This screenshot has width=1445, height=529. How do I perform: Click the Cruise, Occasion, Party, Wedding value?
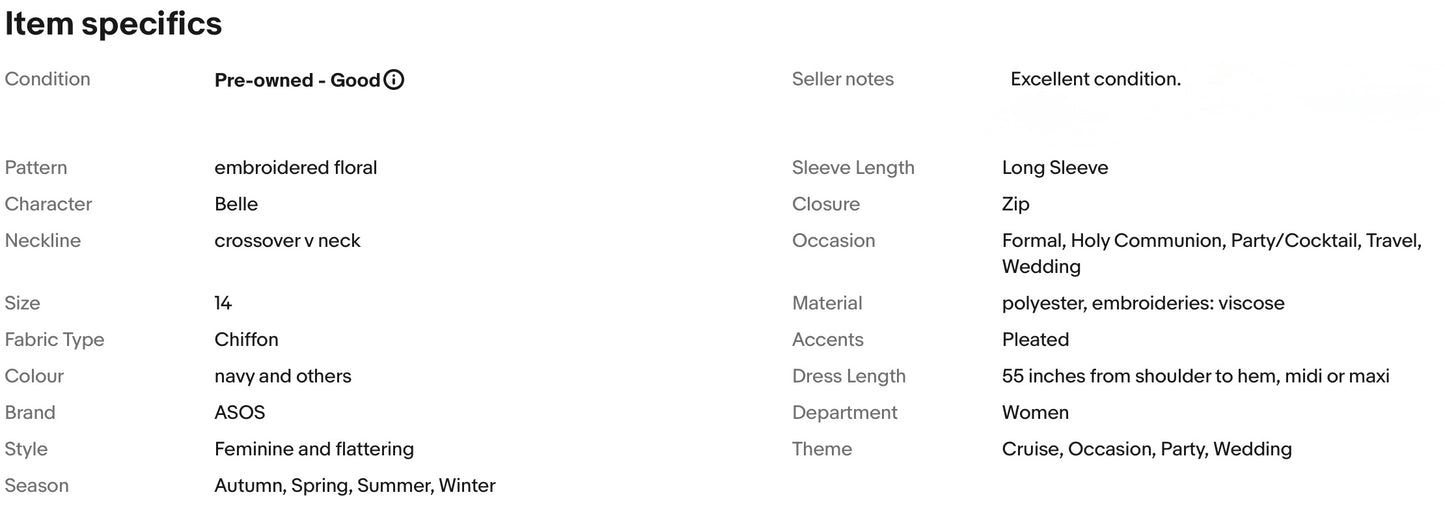tap(1146, 449)
